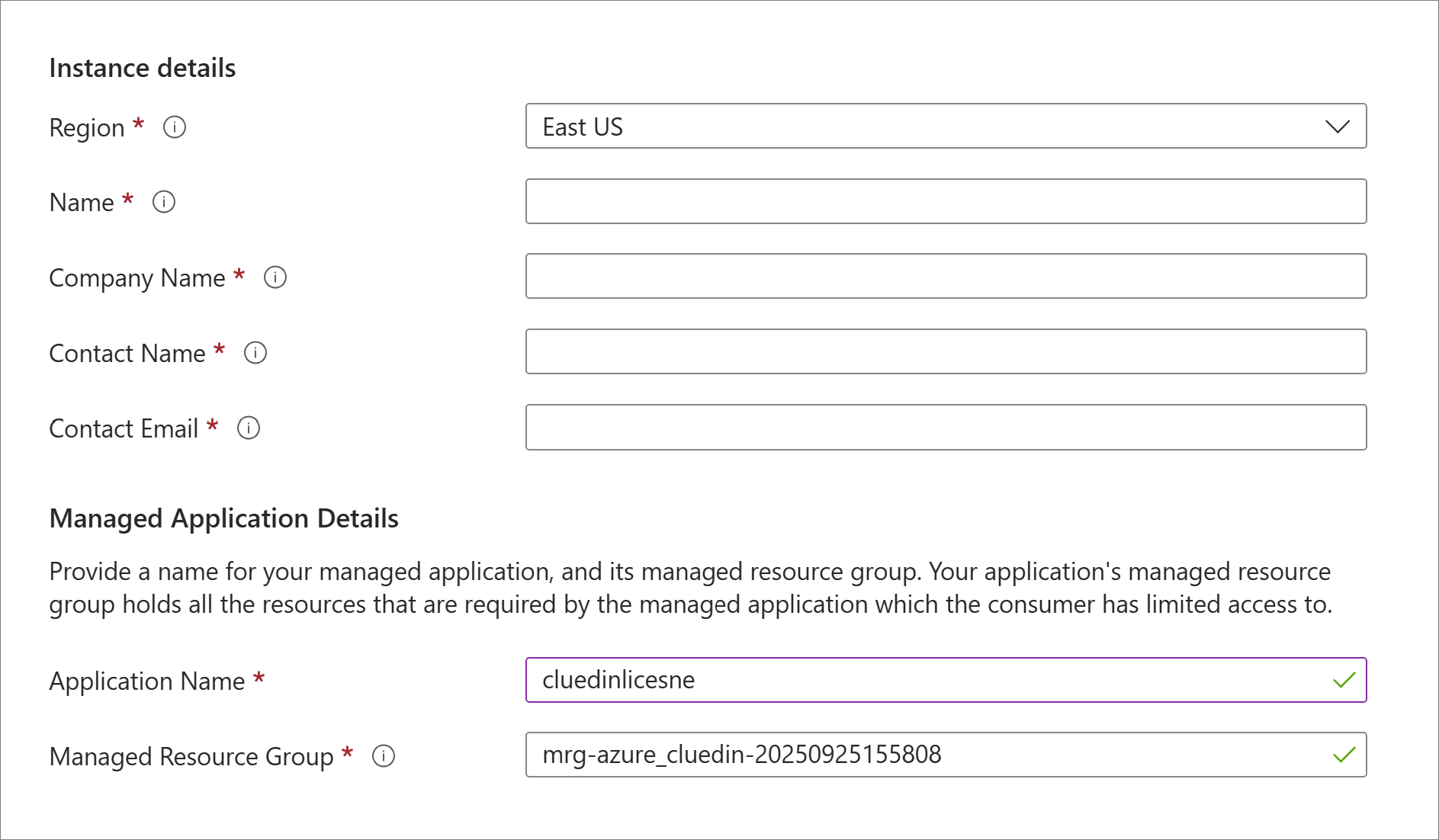Select the Contact Name input field
This screenshot has height=840, width=1439.
point(946,351)
